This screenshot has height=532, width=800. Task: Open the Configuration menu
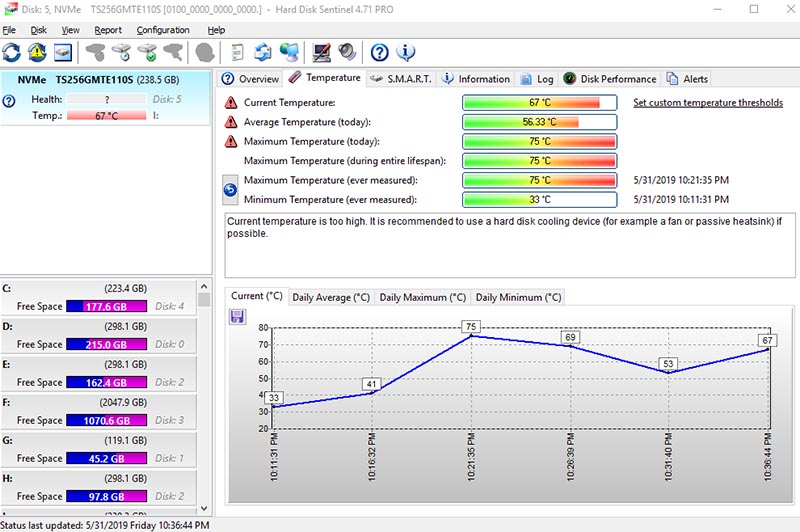(163, 30)
